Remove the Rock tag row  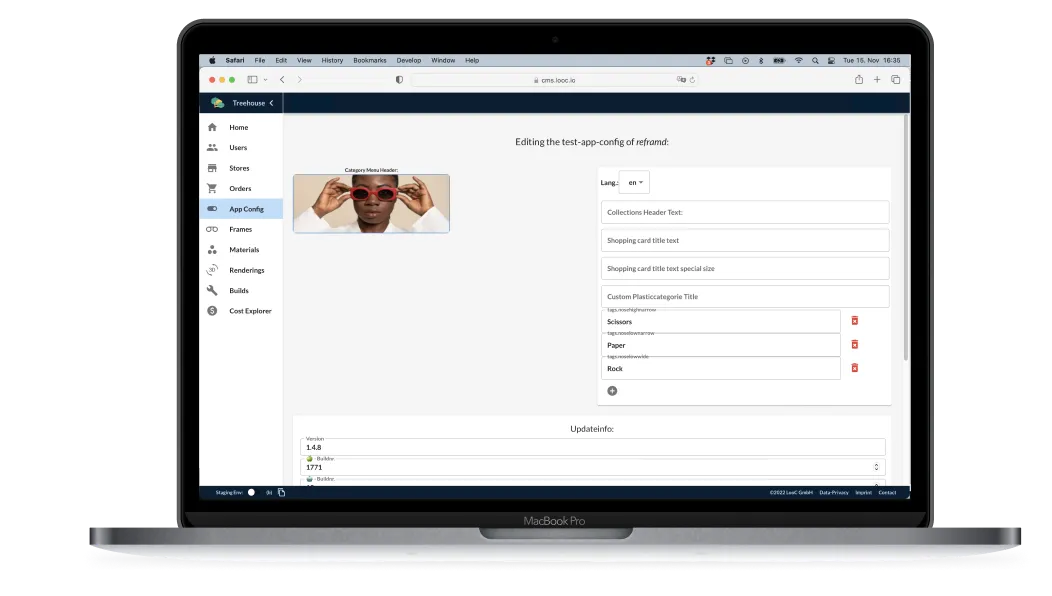tap(855, 368)
